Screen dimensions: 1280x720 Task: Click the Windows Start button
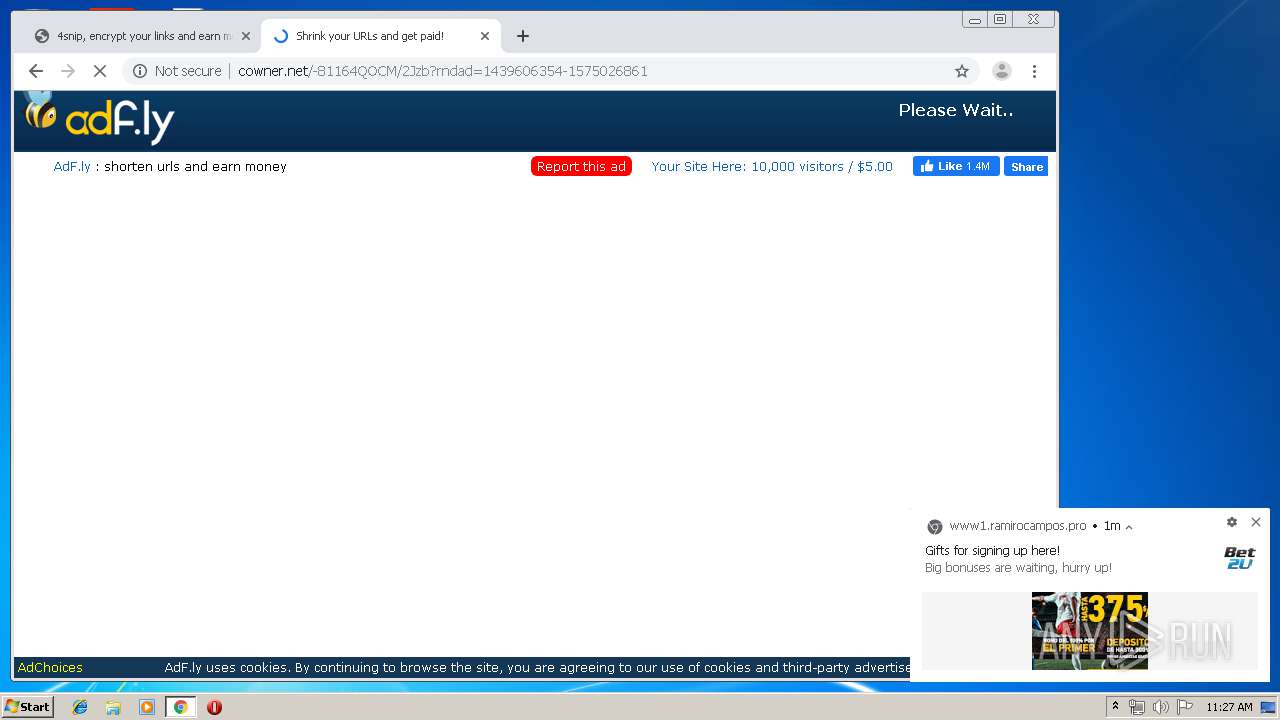click(x=27, y=707)
